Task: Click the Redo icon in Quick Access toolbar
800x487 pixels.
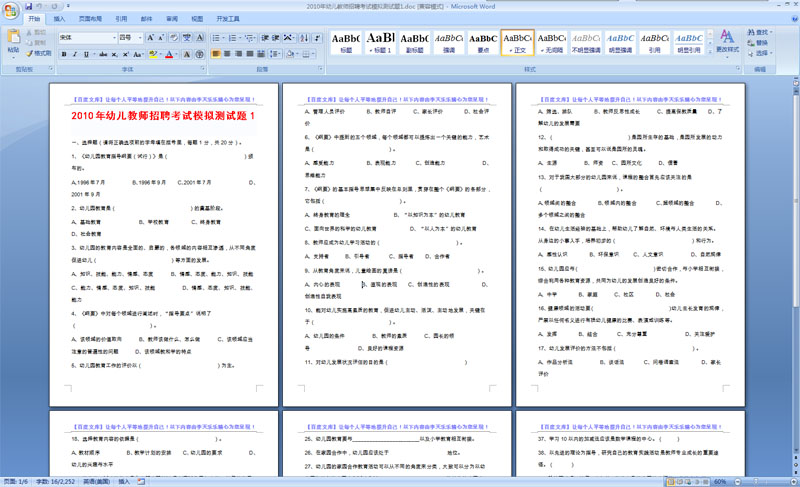Action: click(54, 7)
